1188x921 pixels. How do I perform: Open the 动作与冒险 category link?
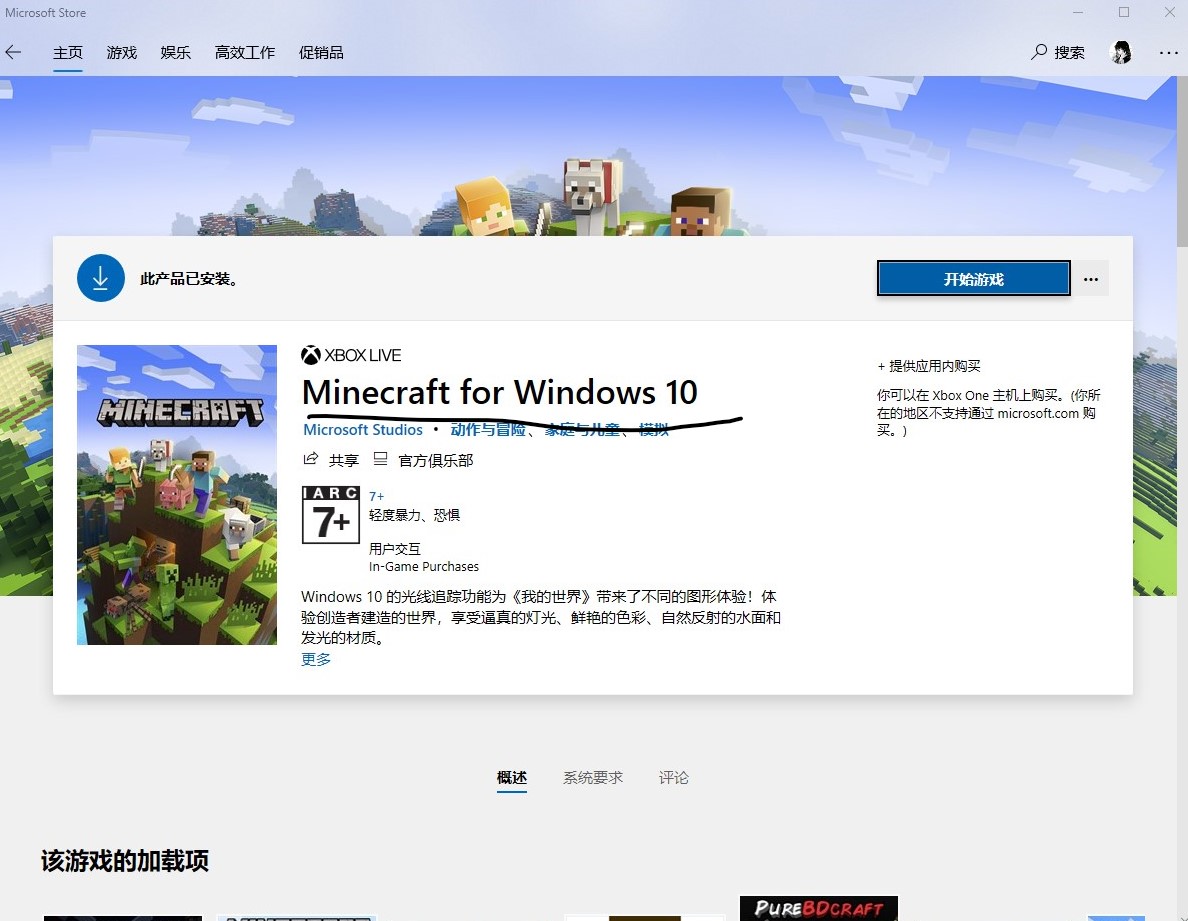488,429
